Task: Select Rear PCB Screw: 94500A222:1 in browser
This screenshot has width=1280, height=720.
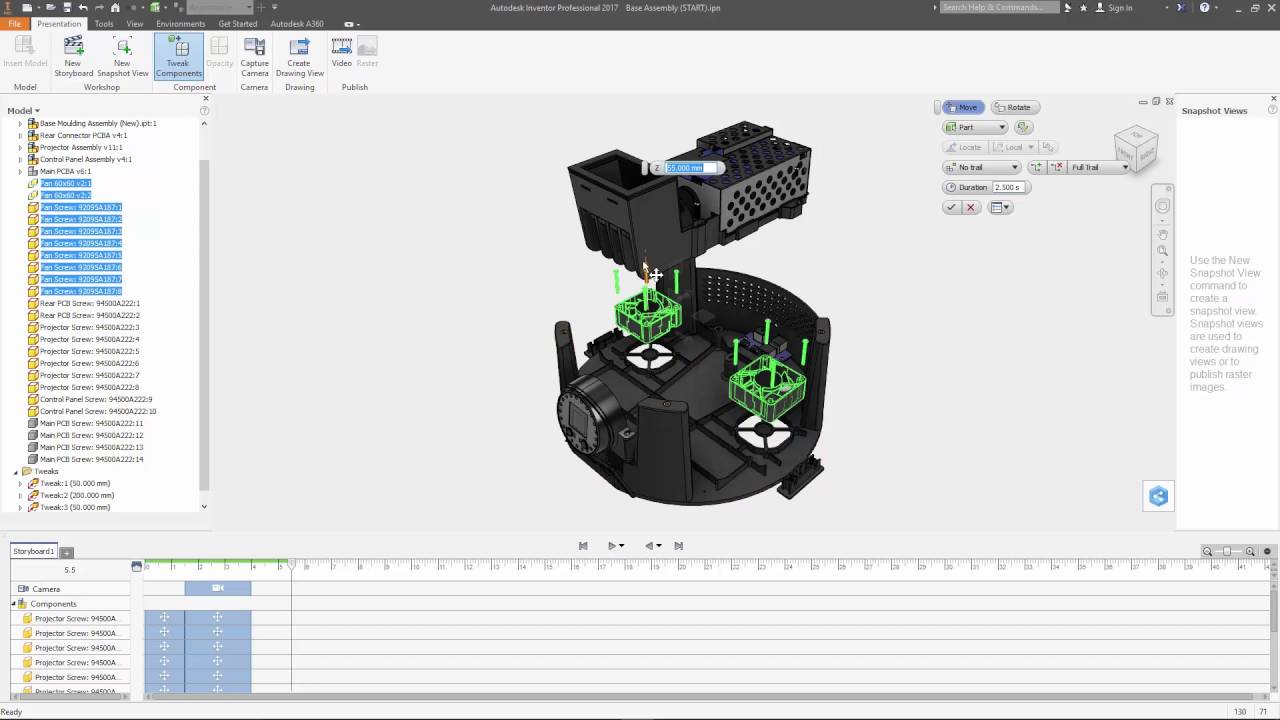Action: coord(90,303)
